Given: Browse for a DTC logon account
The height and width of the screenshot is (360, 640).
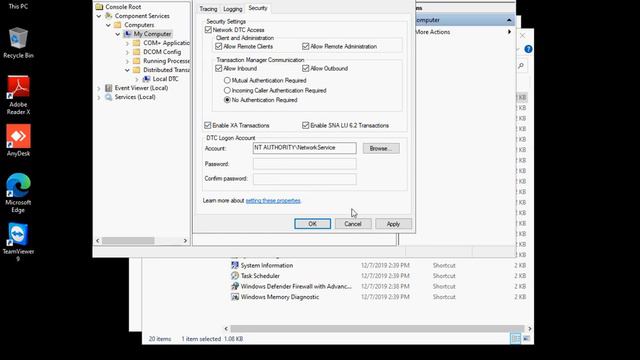Looking at the screenshot, I should [381, 148].
